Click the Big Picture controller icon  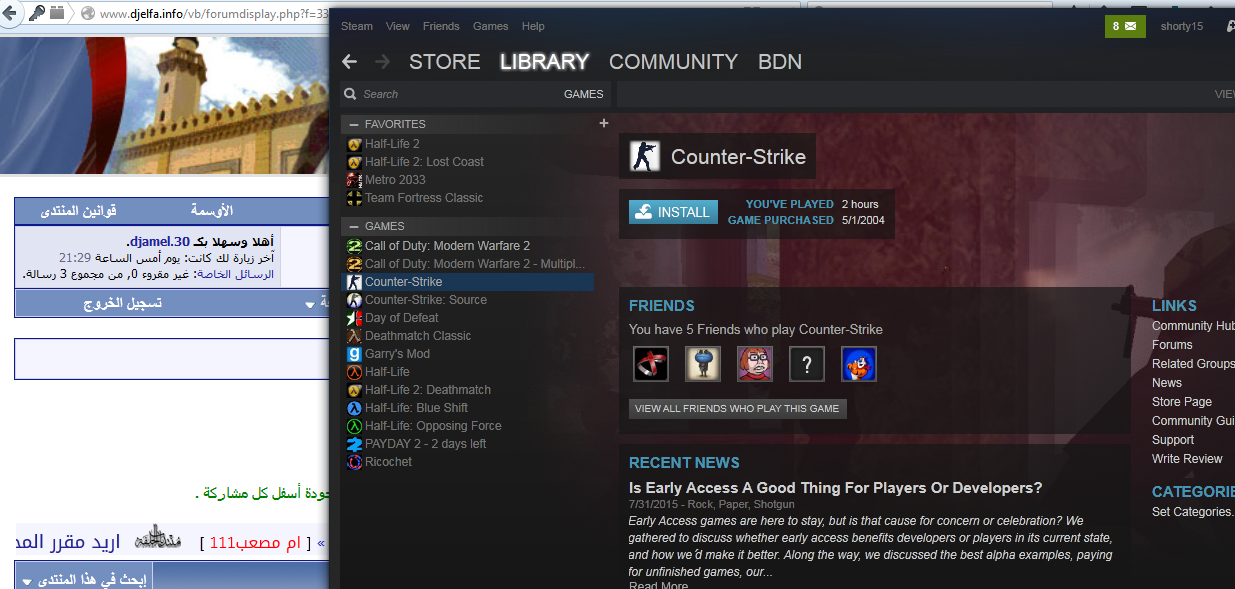[x=1228, y=26]
